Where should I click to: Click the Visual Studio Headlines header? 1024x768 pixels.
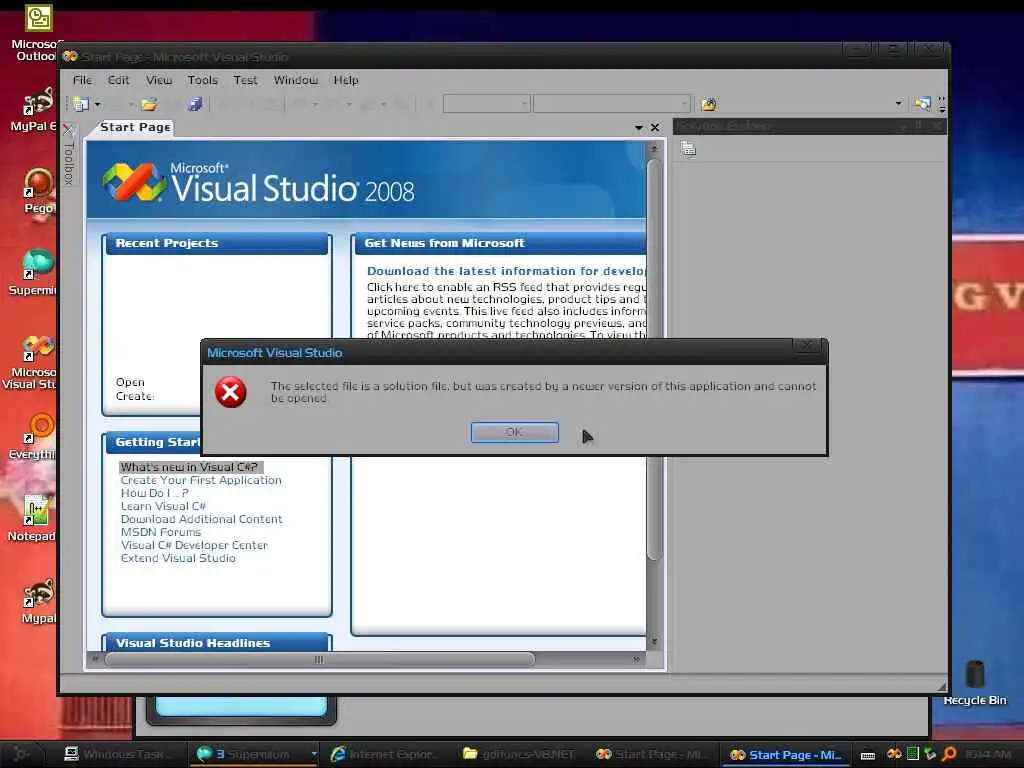coord(217,643)
